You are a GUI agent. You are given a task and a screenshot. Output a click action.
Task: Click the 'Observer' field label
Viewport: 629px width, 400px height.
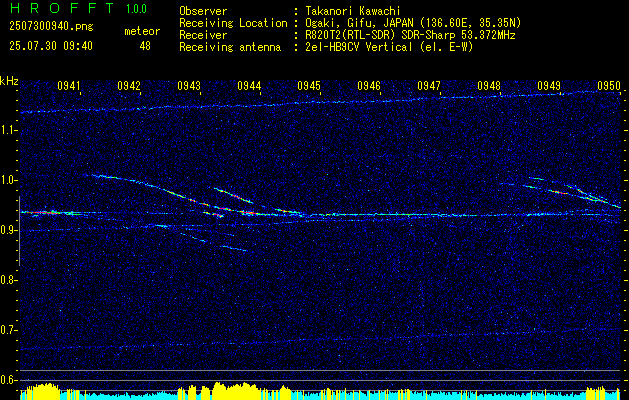(x=203, y=11)
